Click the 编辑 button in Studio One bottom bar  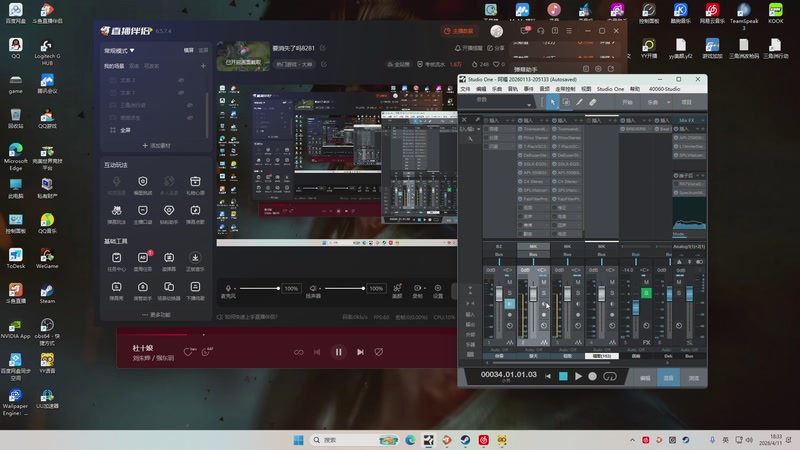645,377
